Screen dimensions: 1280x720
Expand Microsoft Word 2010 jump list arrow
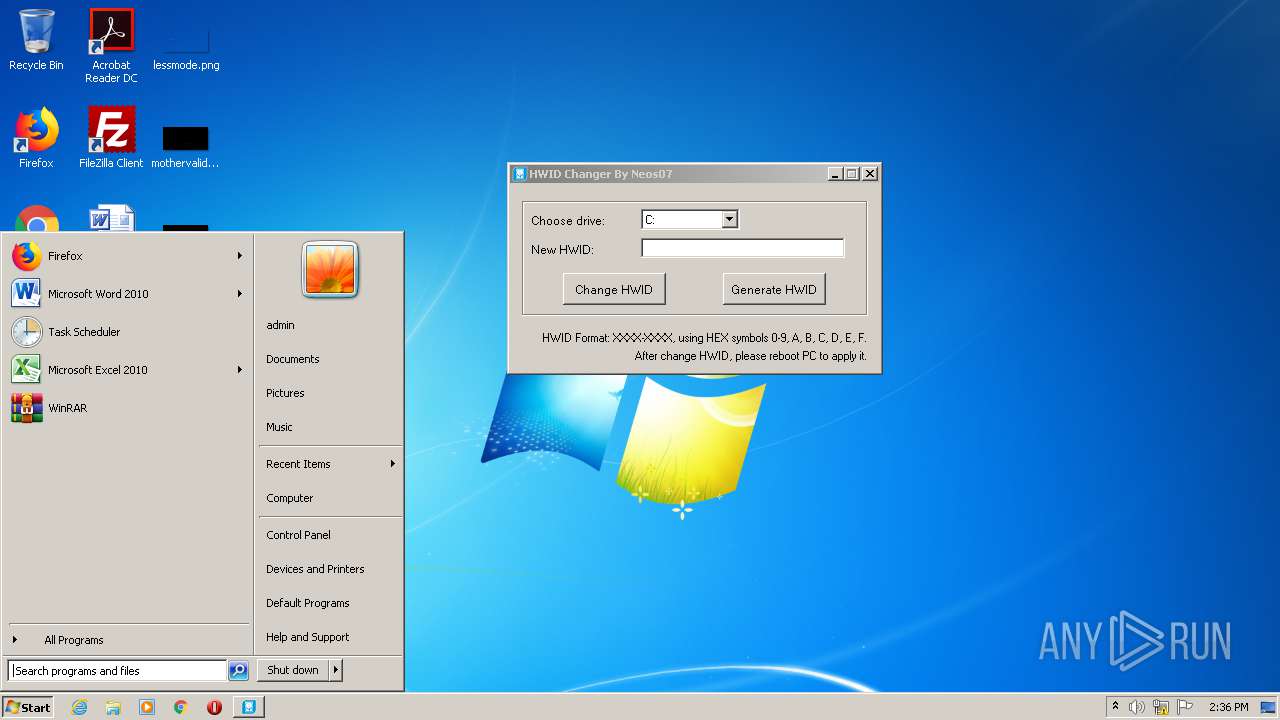point(239,294)
